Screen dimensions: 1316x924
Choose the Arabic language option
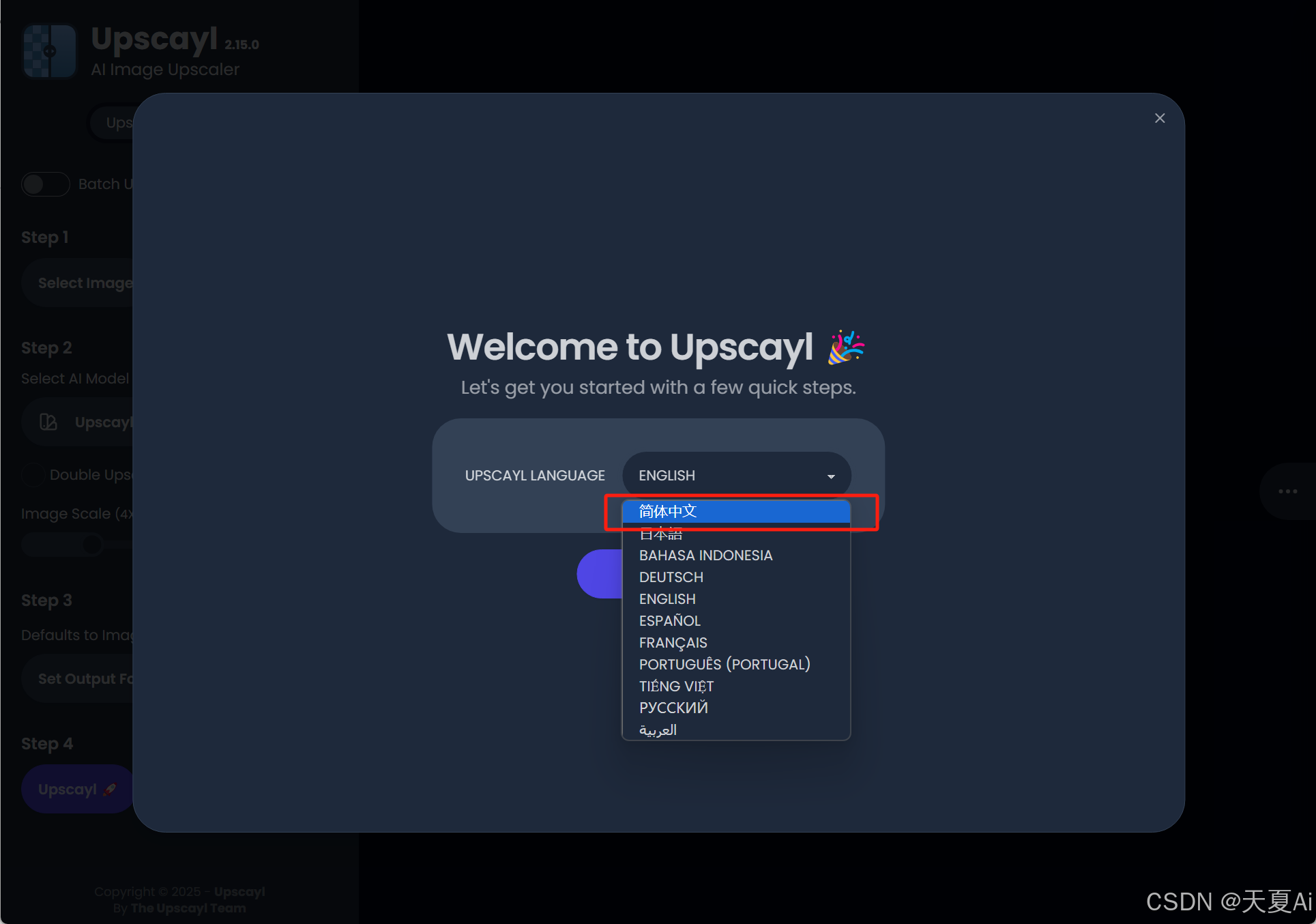click(658, 730)
